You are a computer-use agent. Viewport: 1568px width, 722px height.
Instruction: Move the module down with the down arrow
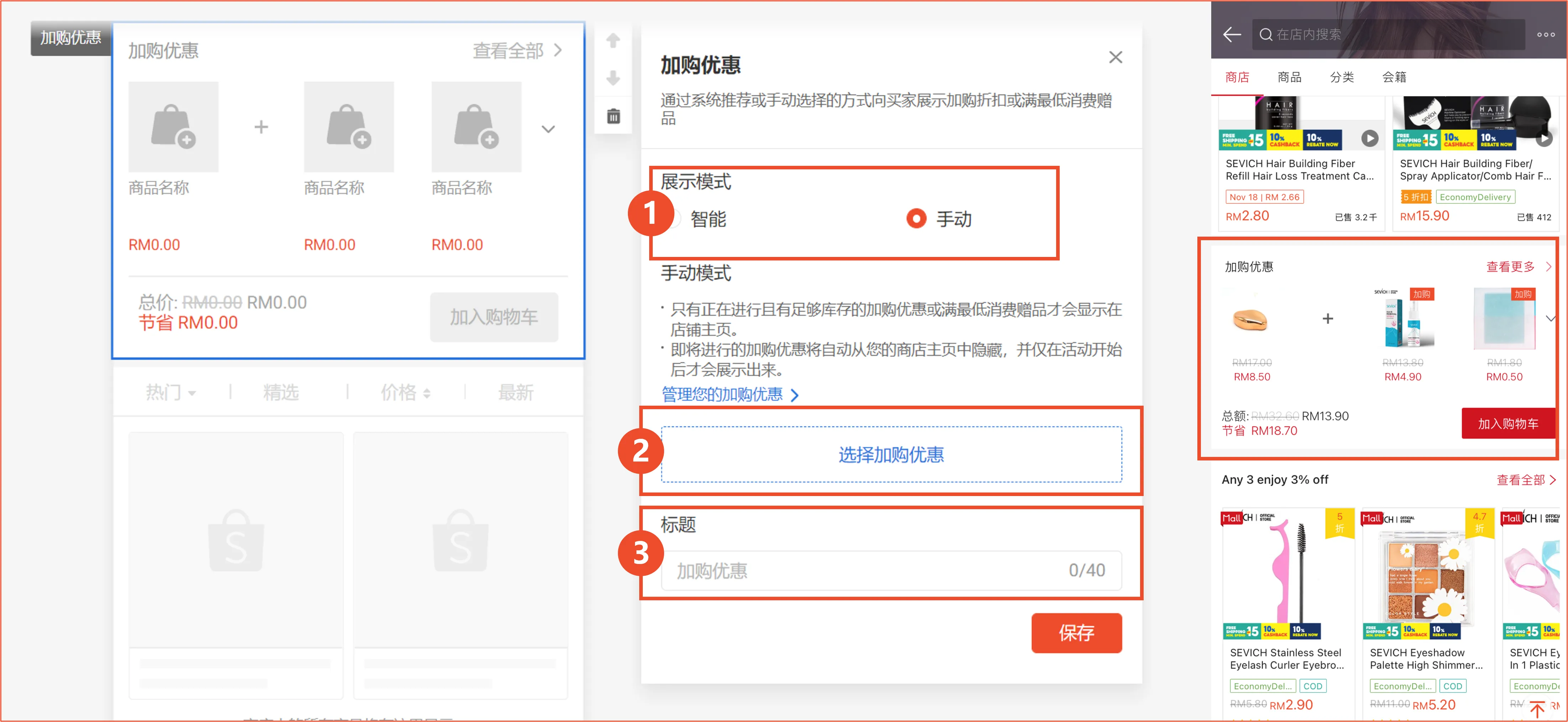click(613, 78)
